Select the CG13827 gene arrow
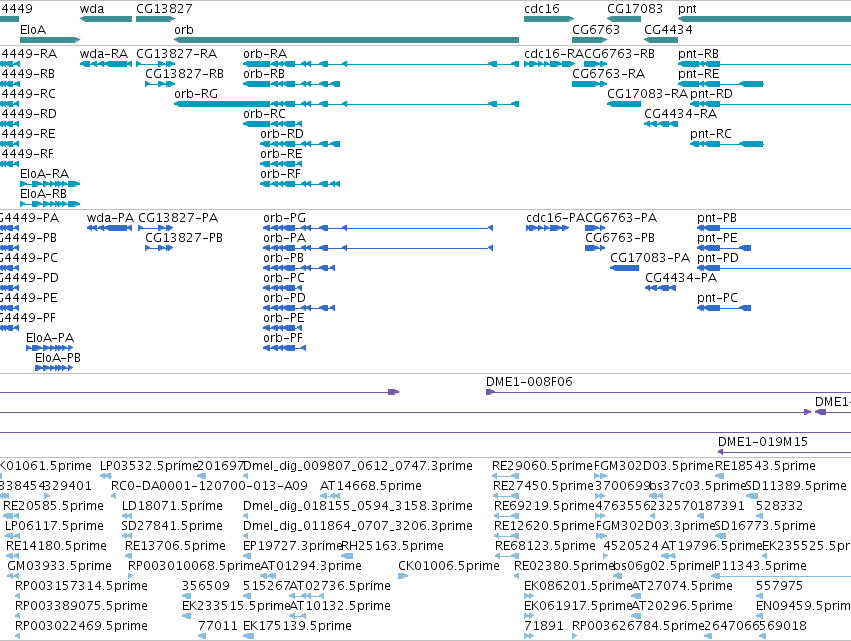The width and height of the screenshot is (851, 641). [156, 19]
